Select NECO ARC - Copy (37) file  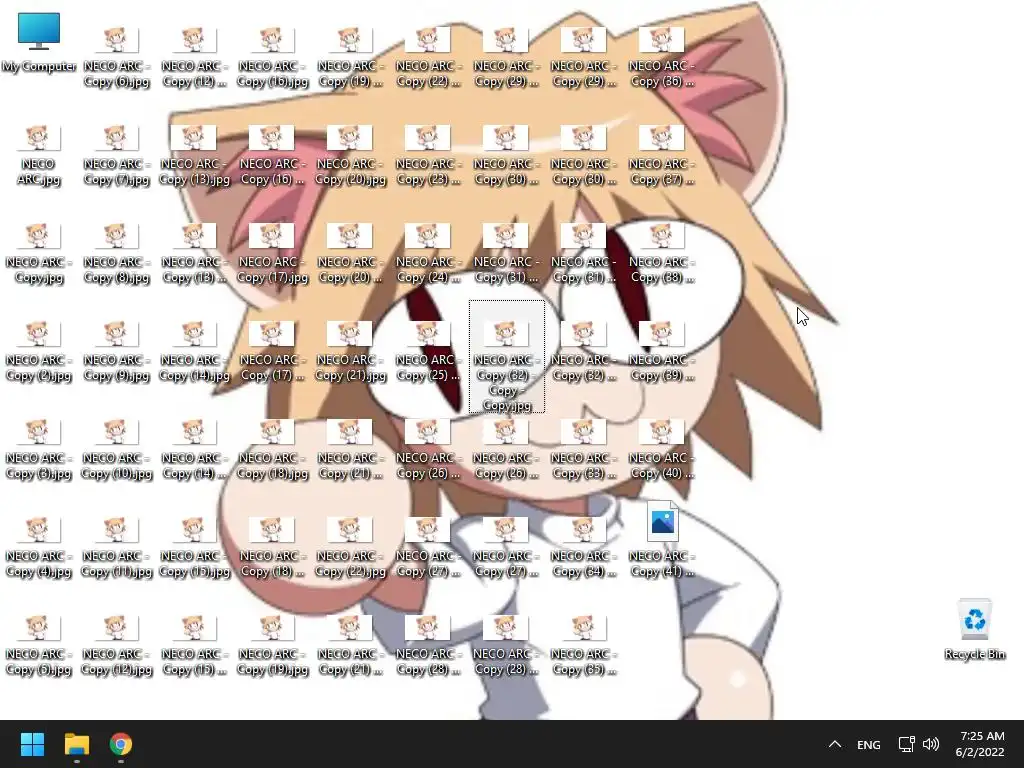point(662,155)
